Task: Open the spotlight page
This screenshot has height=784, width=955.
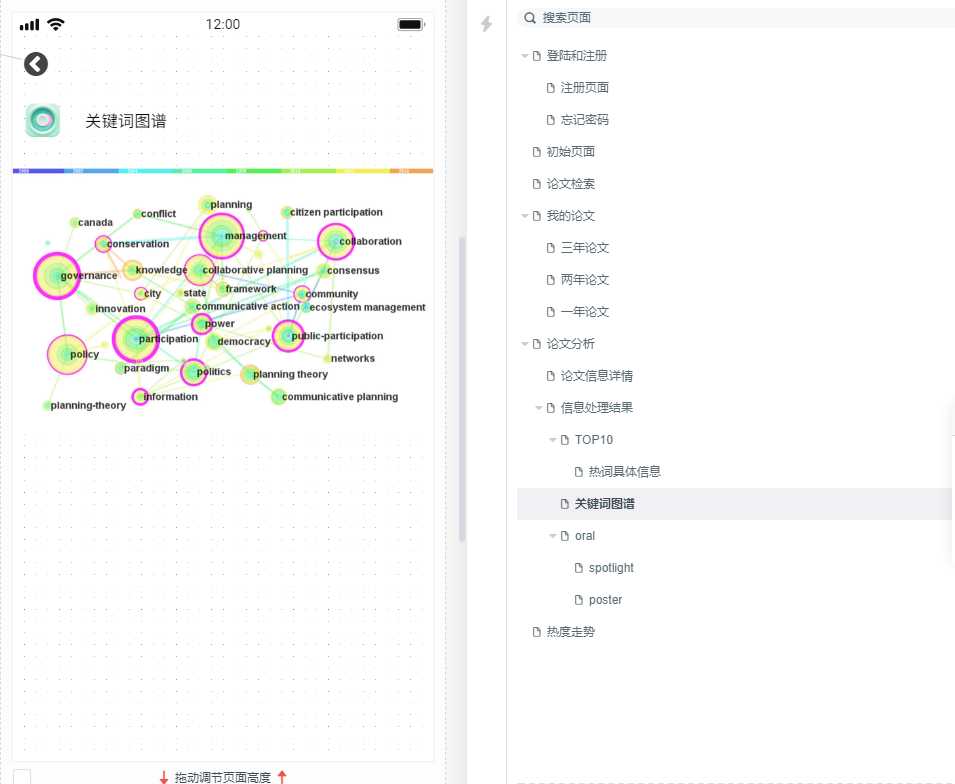Action: point(611,568)
